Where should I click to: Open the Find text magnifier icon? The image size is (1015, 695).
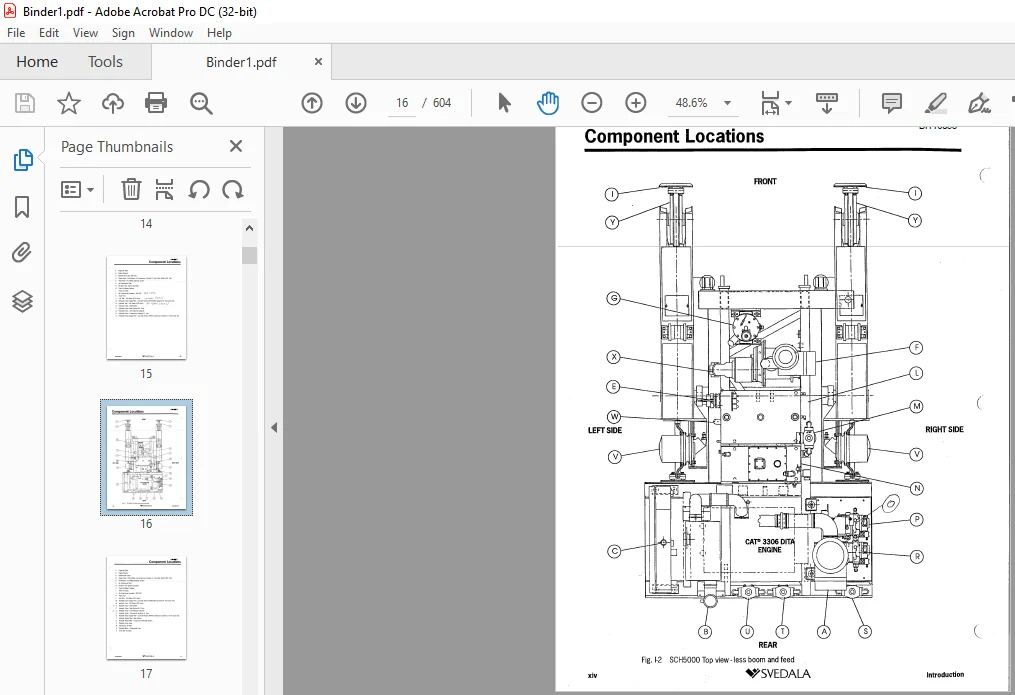[201, 103]
